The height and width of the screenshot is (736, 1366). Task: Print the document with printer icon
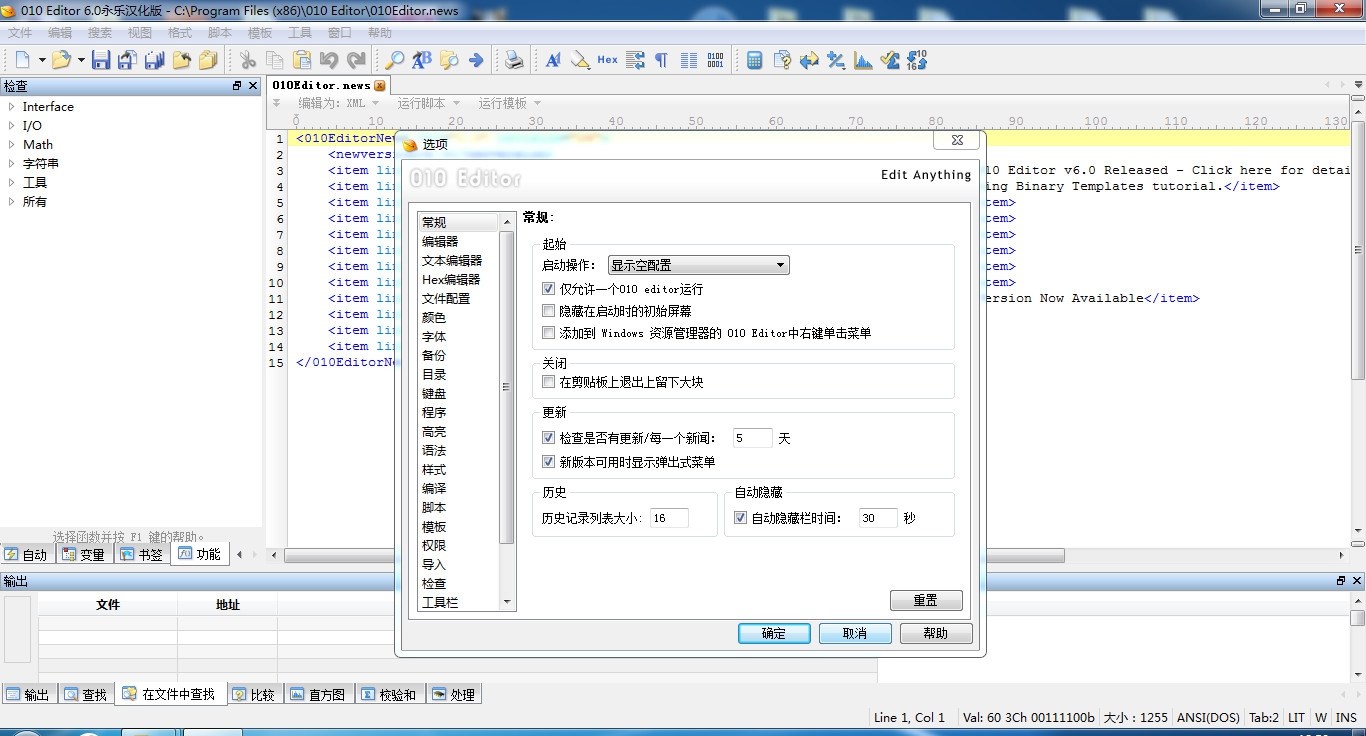514,60
